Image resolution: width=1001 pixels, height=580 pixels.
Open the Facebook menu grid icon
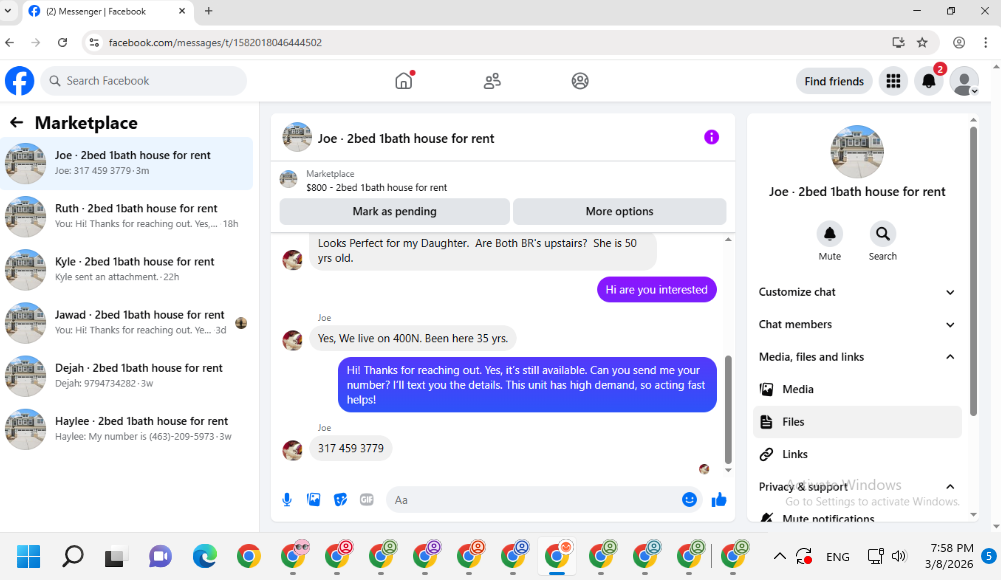coord(893,81)
